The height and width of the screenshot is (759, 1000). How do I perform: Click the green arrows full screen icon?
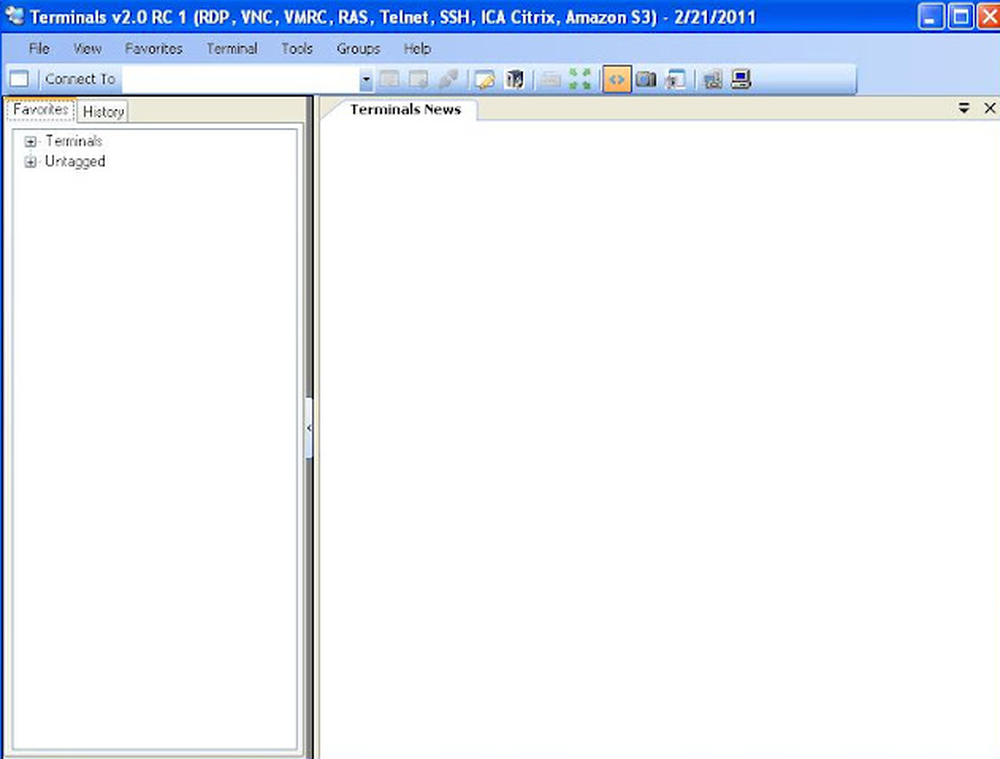pos(580,80)
